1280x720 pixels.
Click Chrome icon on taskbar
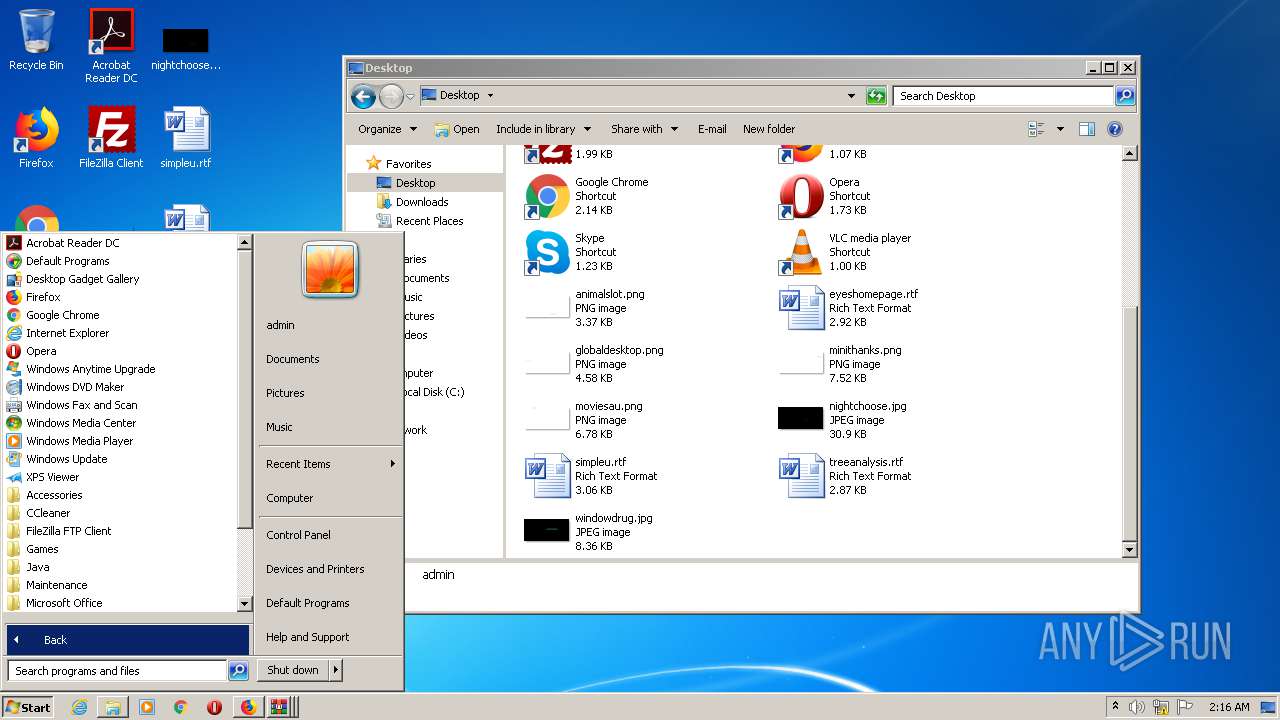click(180, 707)
